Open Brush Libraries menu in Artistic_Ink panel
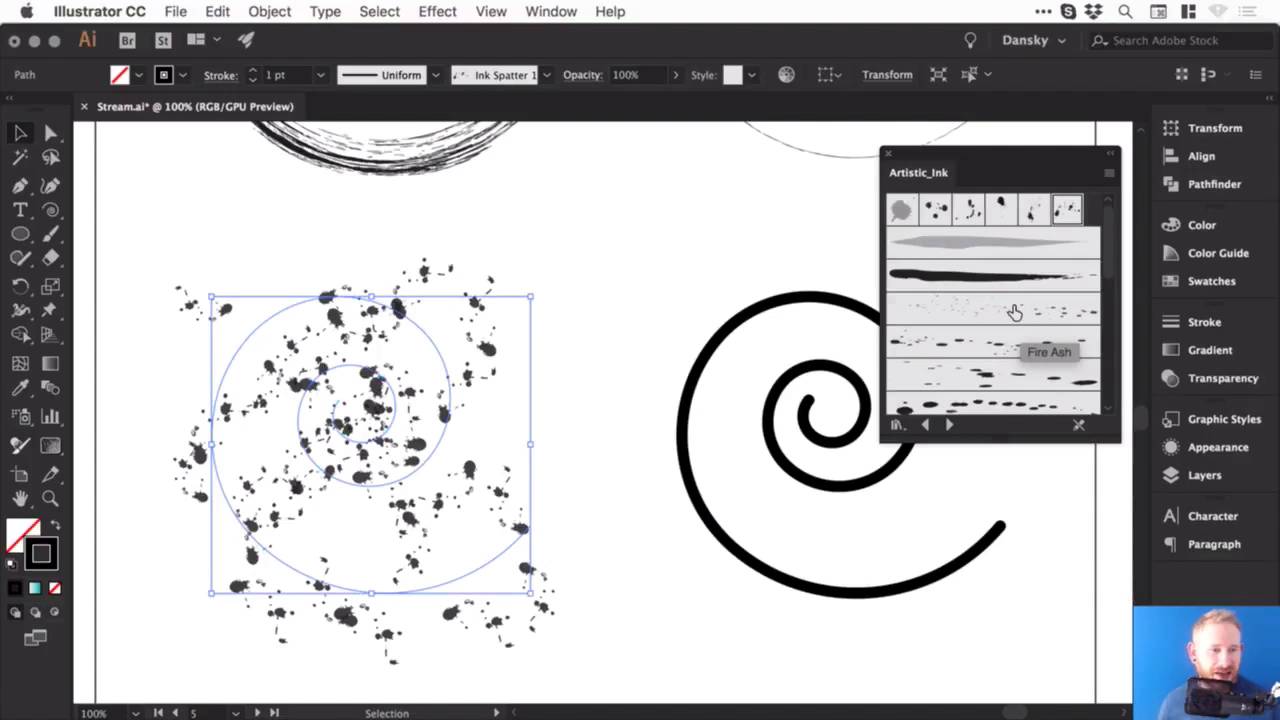The image size is (1280, 720). tap(898, 425)
